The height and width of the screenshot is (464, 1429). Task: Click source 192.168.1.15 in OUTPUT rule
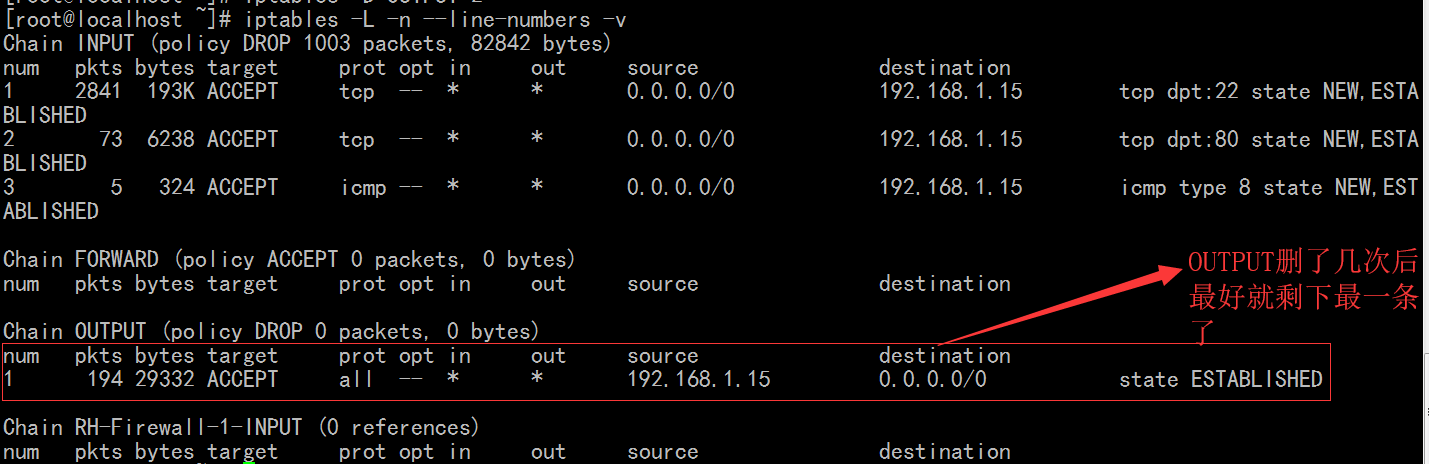tap(699, 380)
